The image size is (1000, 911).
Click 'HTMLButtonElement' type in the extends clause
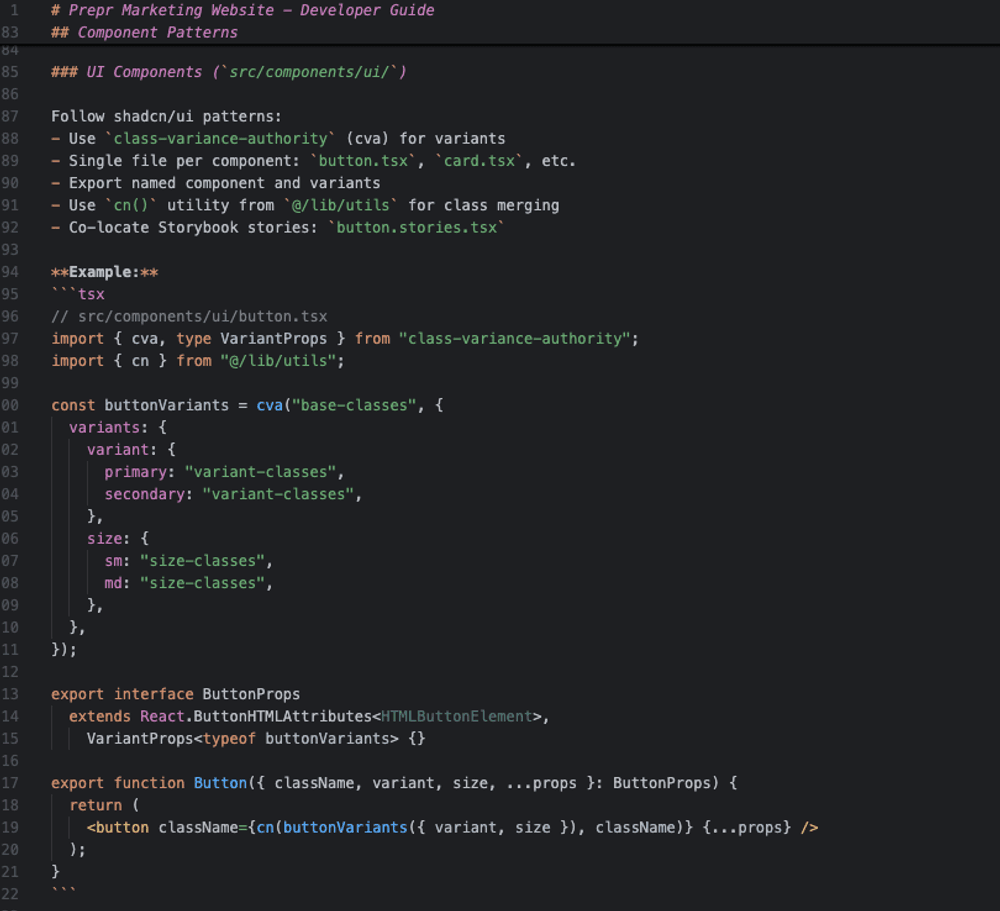click(x=456, y=716)
